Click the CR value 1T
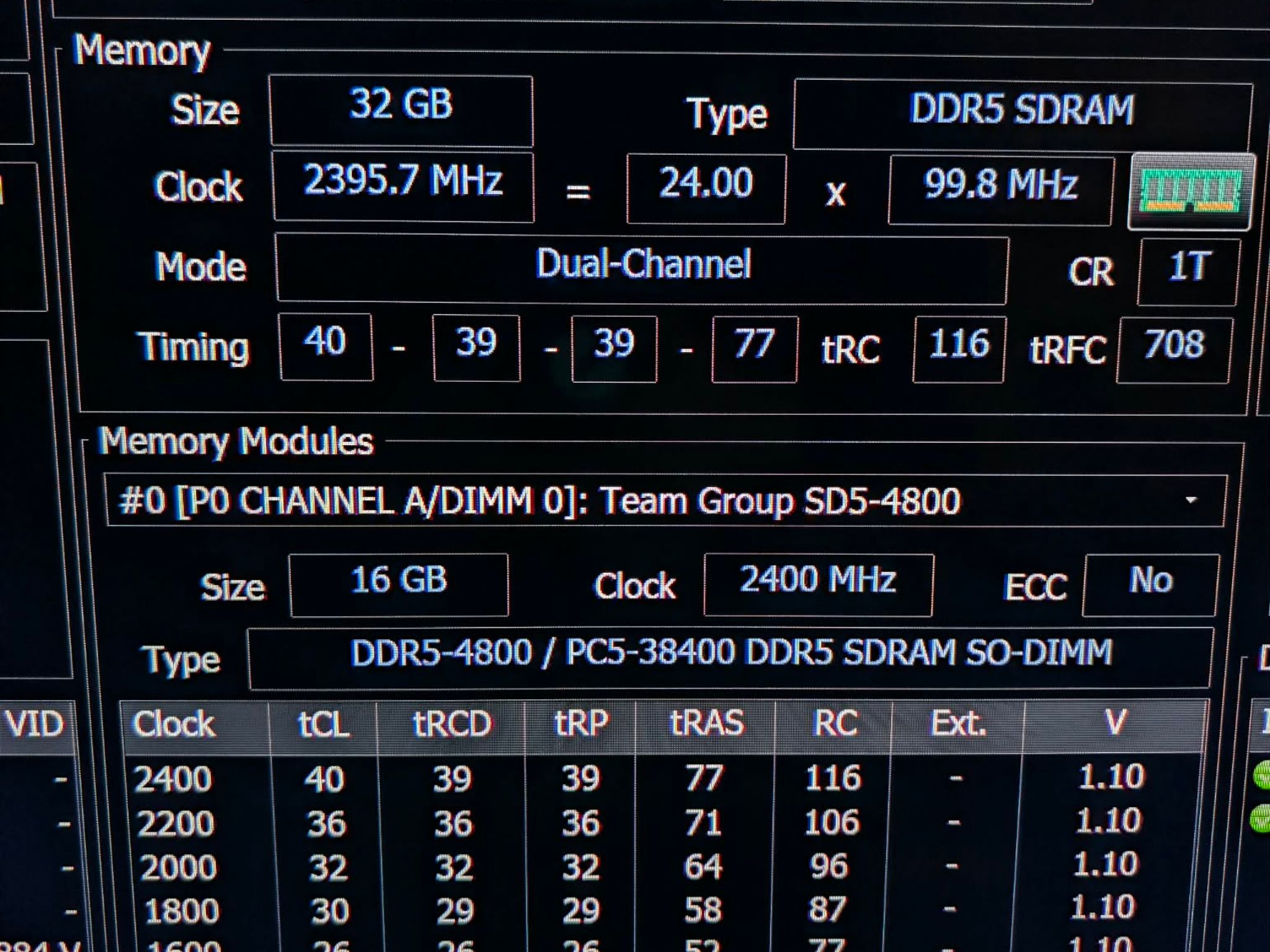Image resolution: width=1270 pixels, height=952 pixels. coord(1189,272)
